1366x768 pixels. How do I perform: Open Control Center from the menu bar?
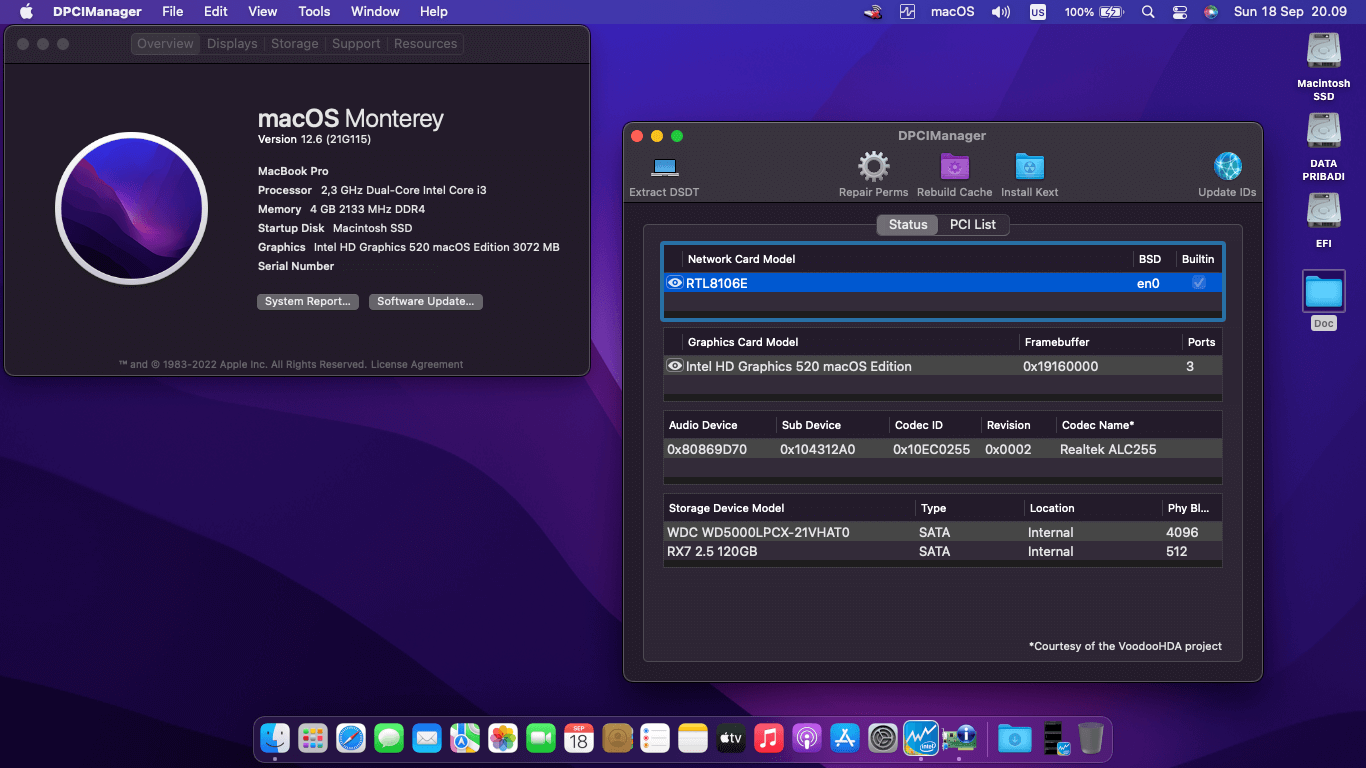[1179, 12]
